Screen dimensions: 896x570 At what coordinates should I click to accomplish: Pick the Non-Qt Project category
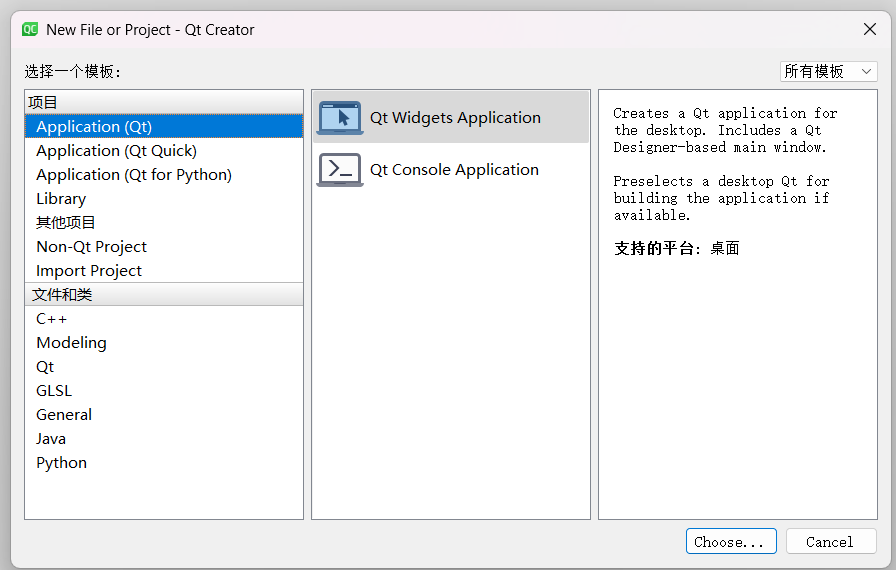tap(164, 246)
